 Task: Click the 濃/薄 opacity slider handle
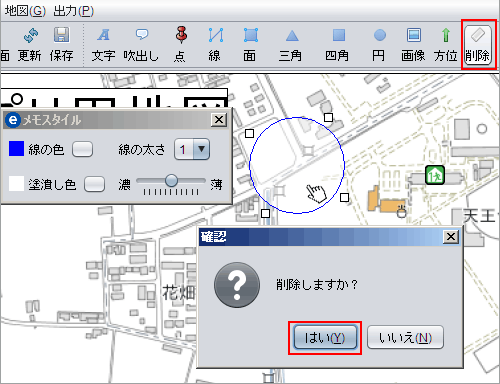pyautogui.click(x=171, y=181)
